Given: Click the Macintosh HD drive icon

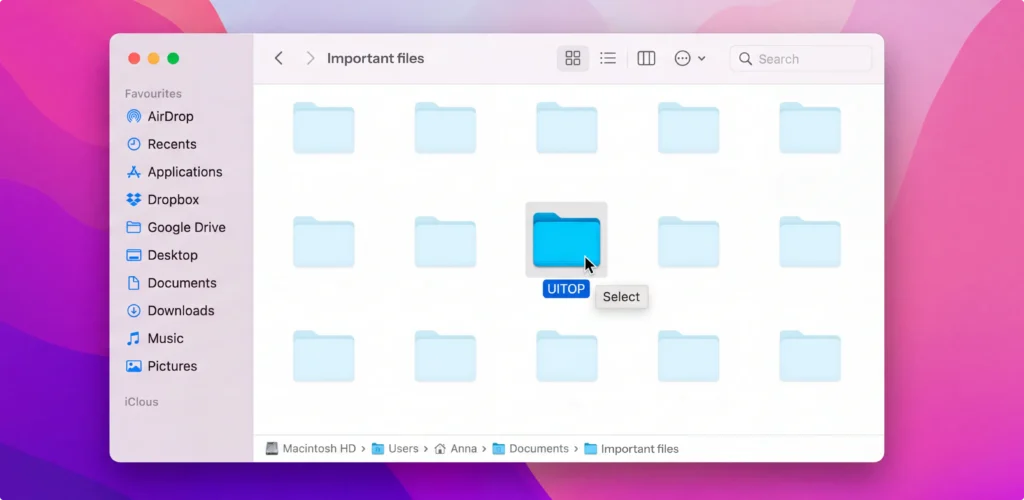Looking at the screenshot, I should 272,449.
